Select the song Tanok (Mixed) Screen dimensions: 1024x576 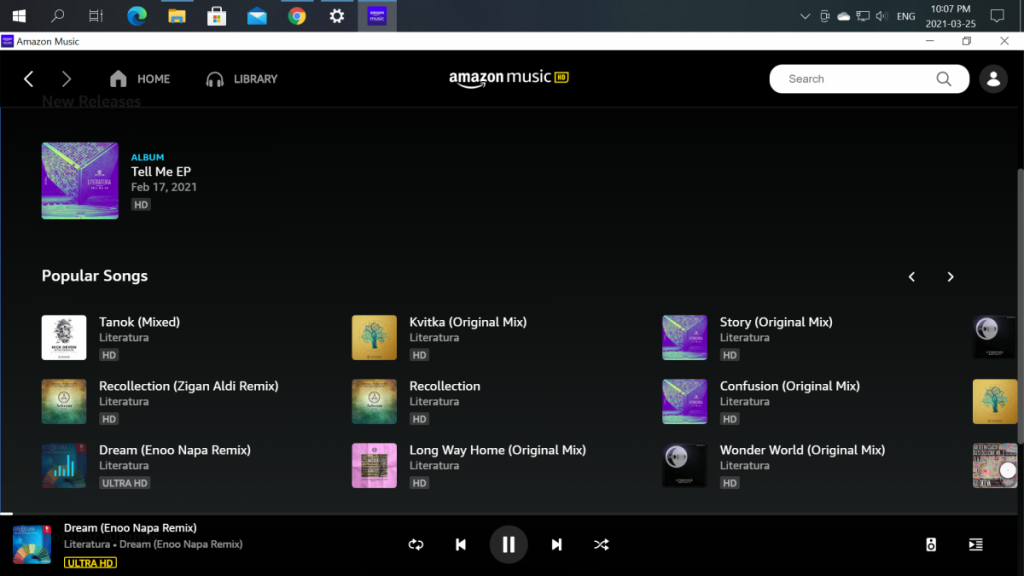[x=139, y=322]
